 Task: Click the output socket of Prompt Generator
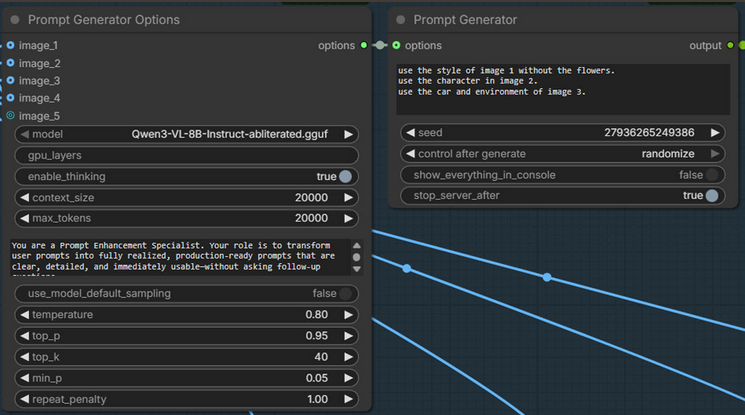click(x=730, y=45)
